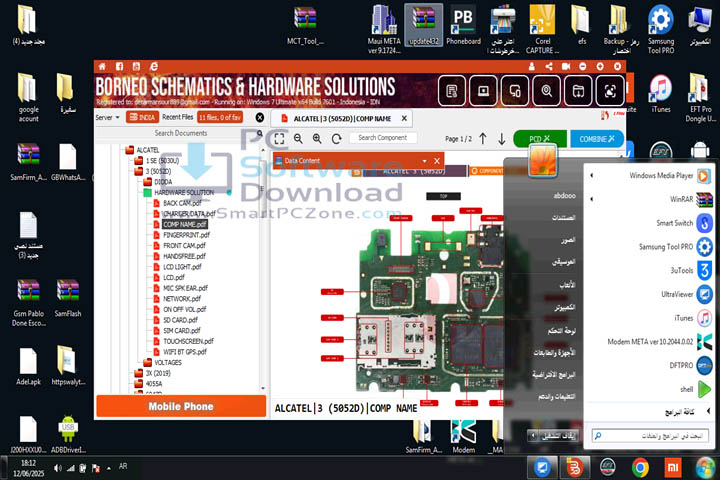Open the document list header button

452,91
